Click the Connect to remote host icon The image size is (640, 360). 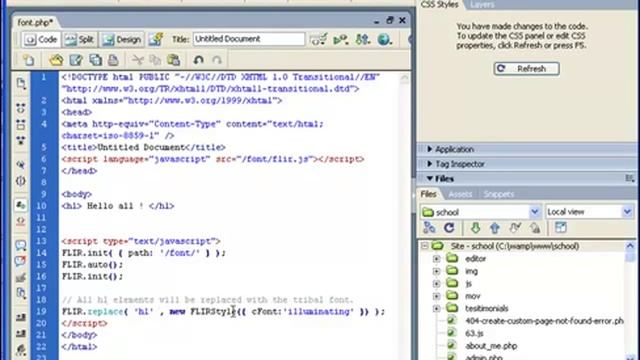click(x=429, y=228)
